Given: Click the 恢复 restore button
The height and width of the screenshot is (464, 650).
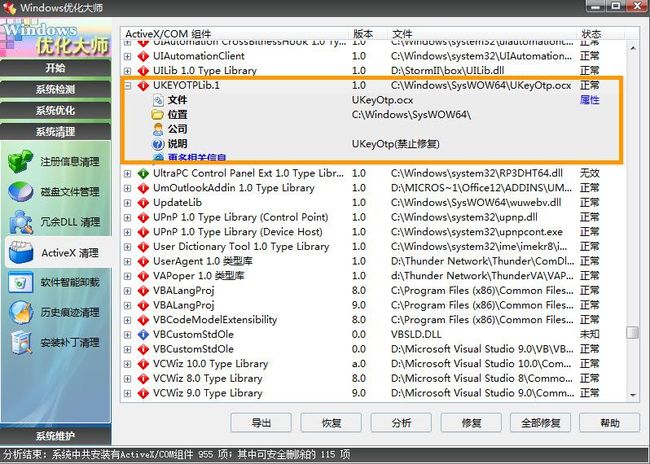Looking at the screenshot, I should pos(331,423).
